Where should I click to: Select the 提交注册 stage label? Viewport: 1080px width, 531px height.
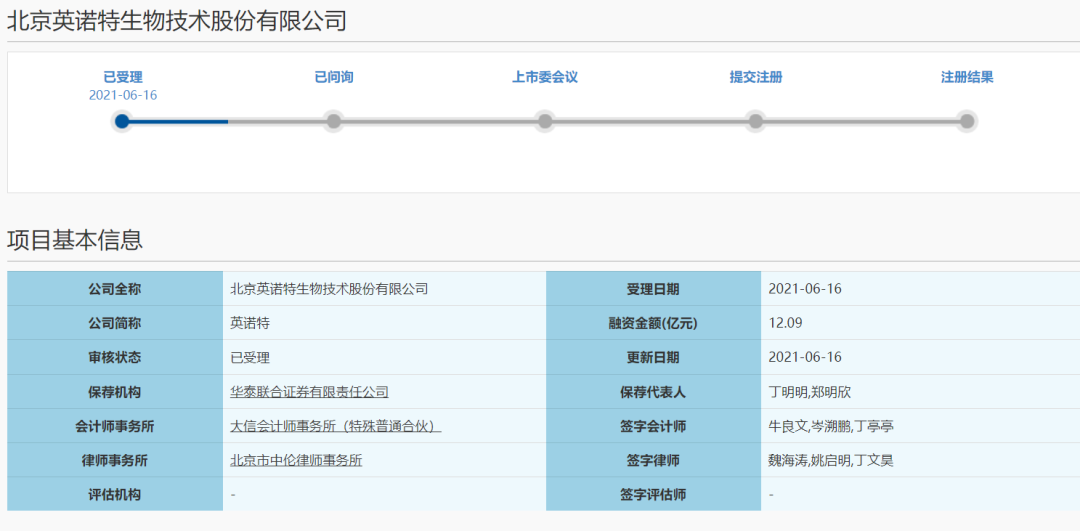[756, 77]
